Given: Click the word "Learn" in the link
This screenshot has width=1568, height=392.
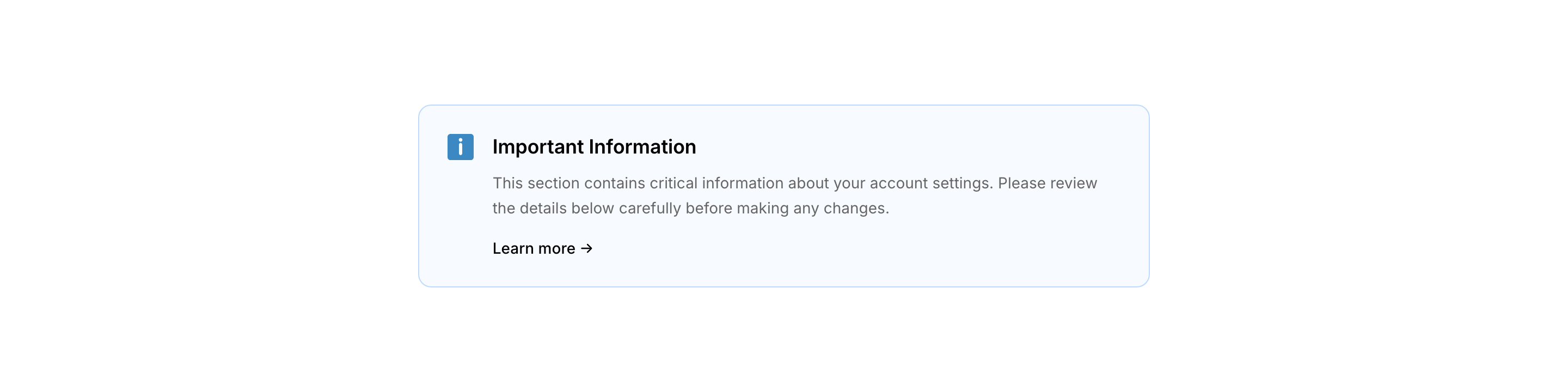Looking at the screenshot, I should click(512, 248).
